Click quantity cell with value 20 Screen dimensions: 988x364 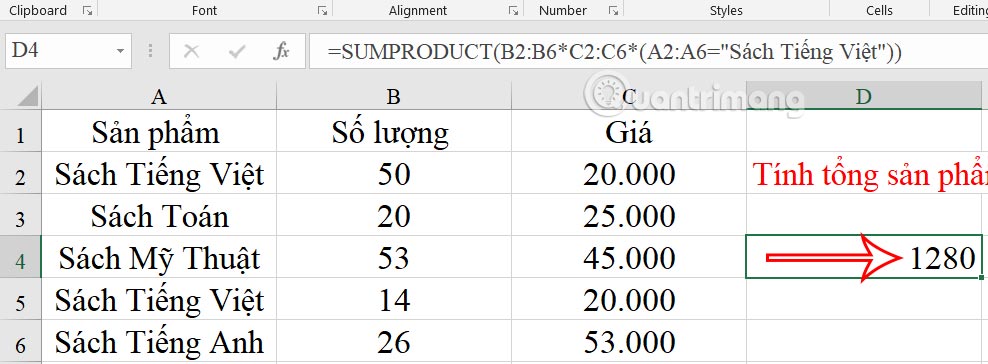[394, 216]
